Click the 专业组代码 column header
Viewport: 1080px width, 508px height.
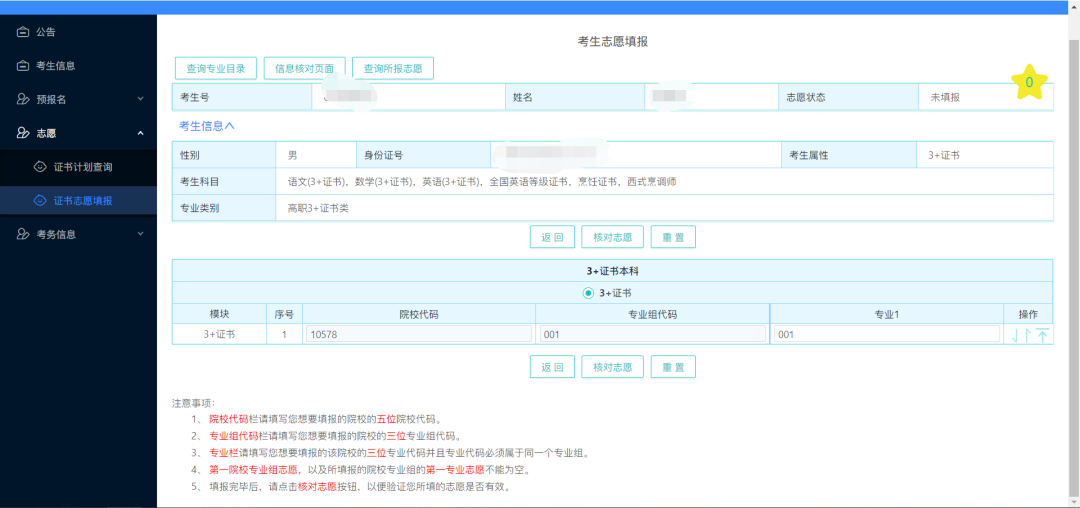click(x=652, y=314)
